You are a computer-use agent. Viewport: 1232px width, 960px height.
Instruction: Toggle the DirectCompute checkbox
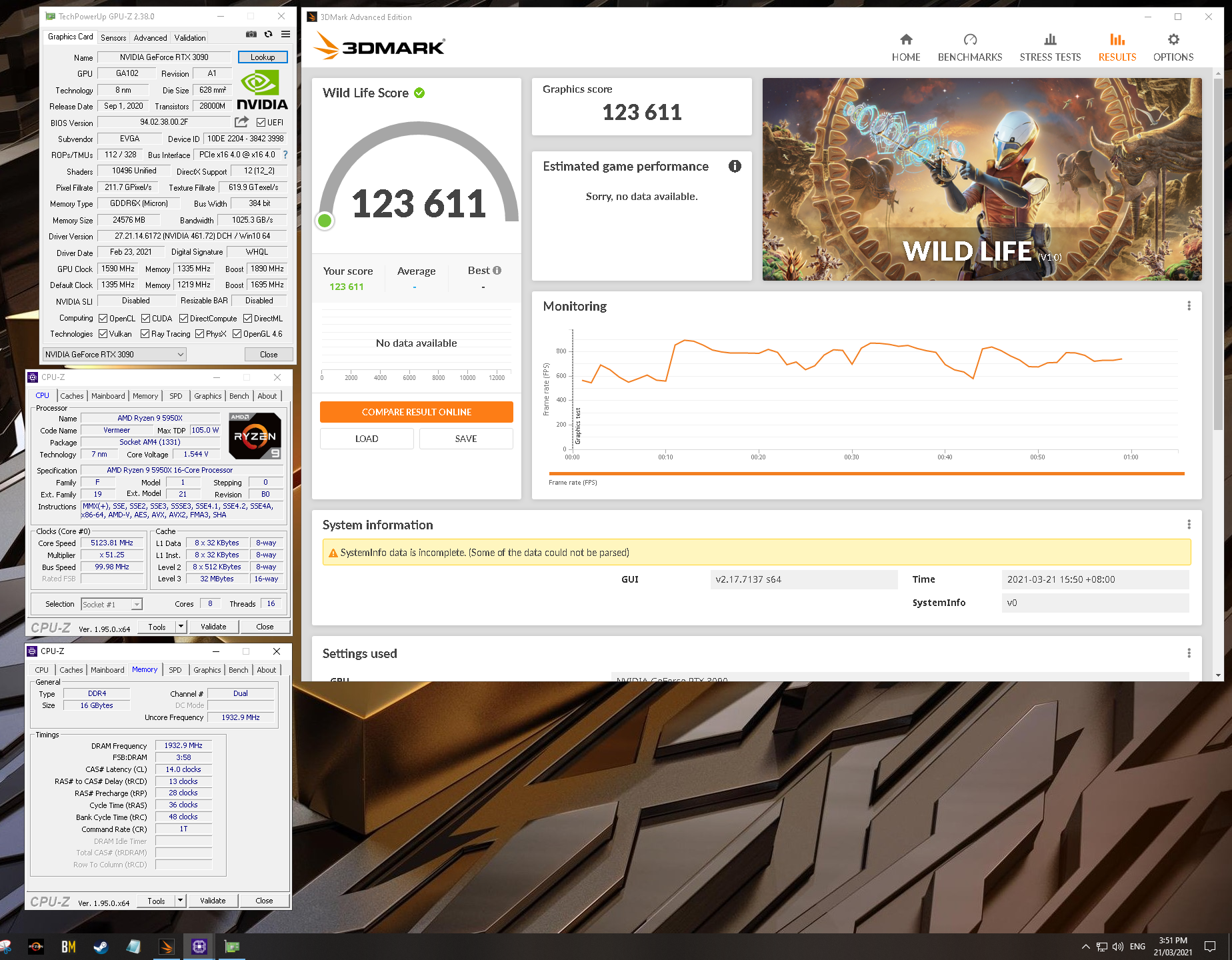coord(183,319)
